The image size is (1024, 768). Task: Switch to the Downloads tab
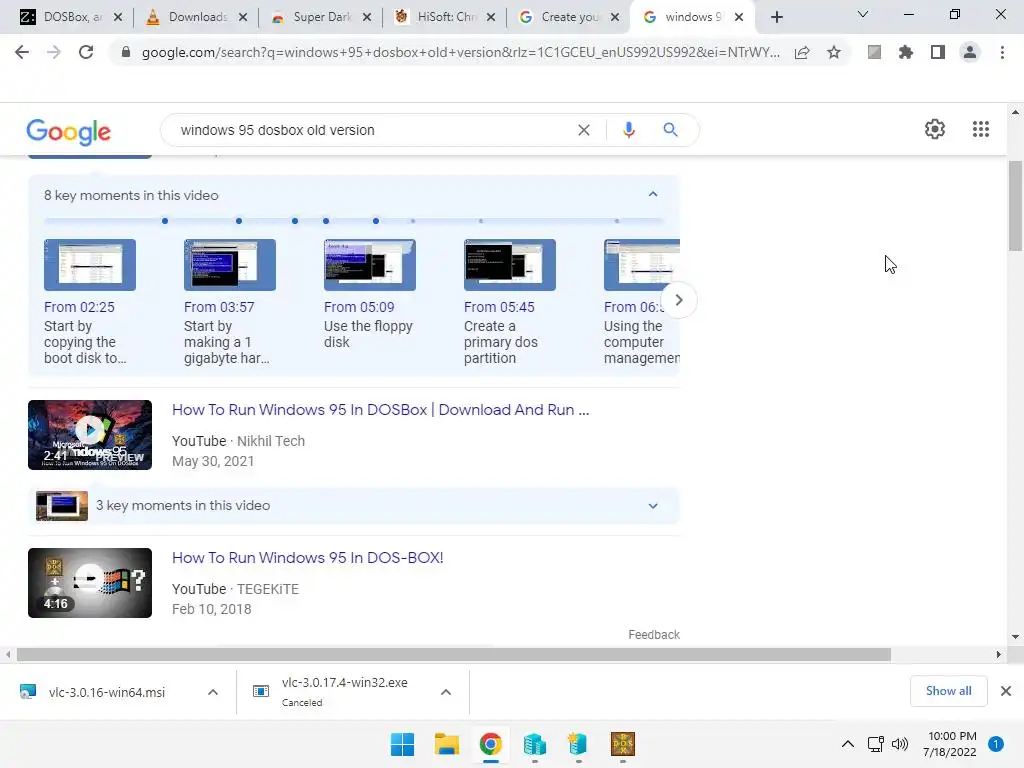click(x=197, y=17)
